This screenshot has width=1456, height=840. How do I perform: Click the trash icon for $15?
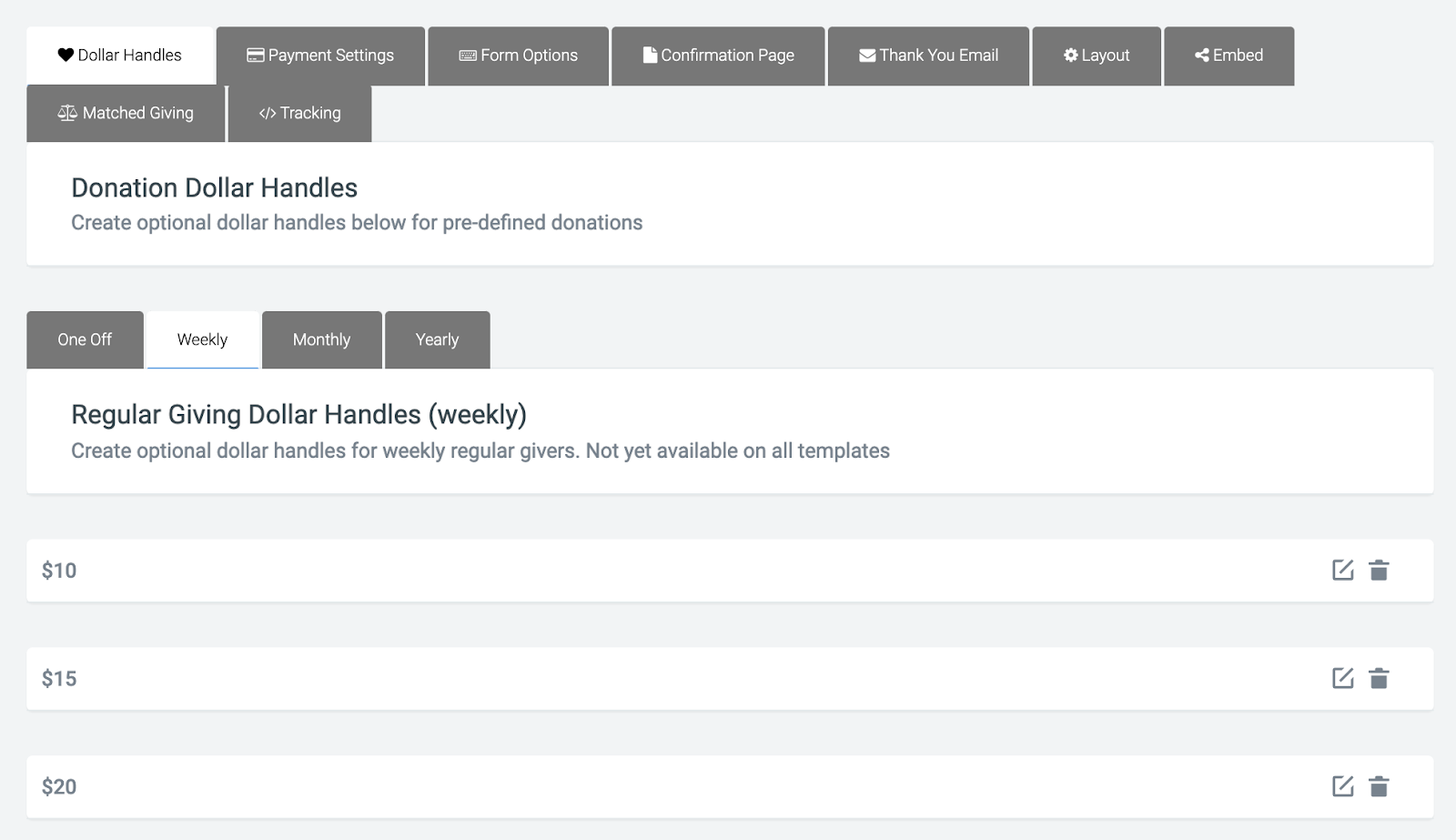(1379, 678)
